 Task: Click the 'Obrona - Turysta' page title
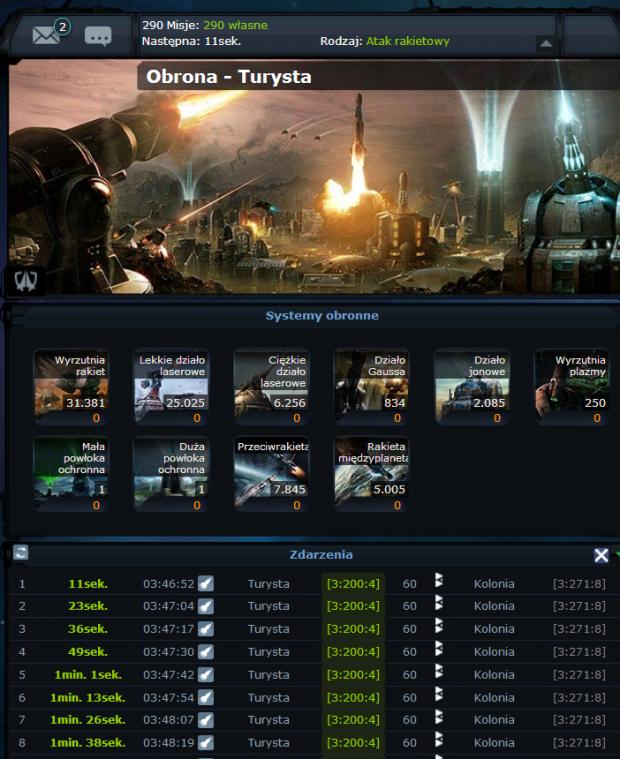228,76
